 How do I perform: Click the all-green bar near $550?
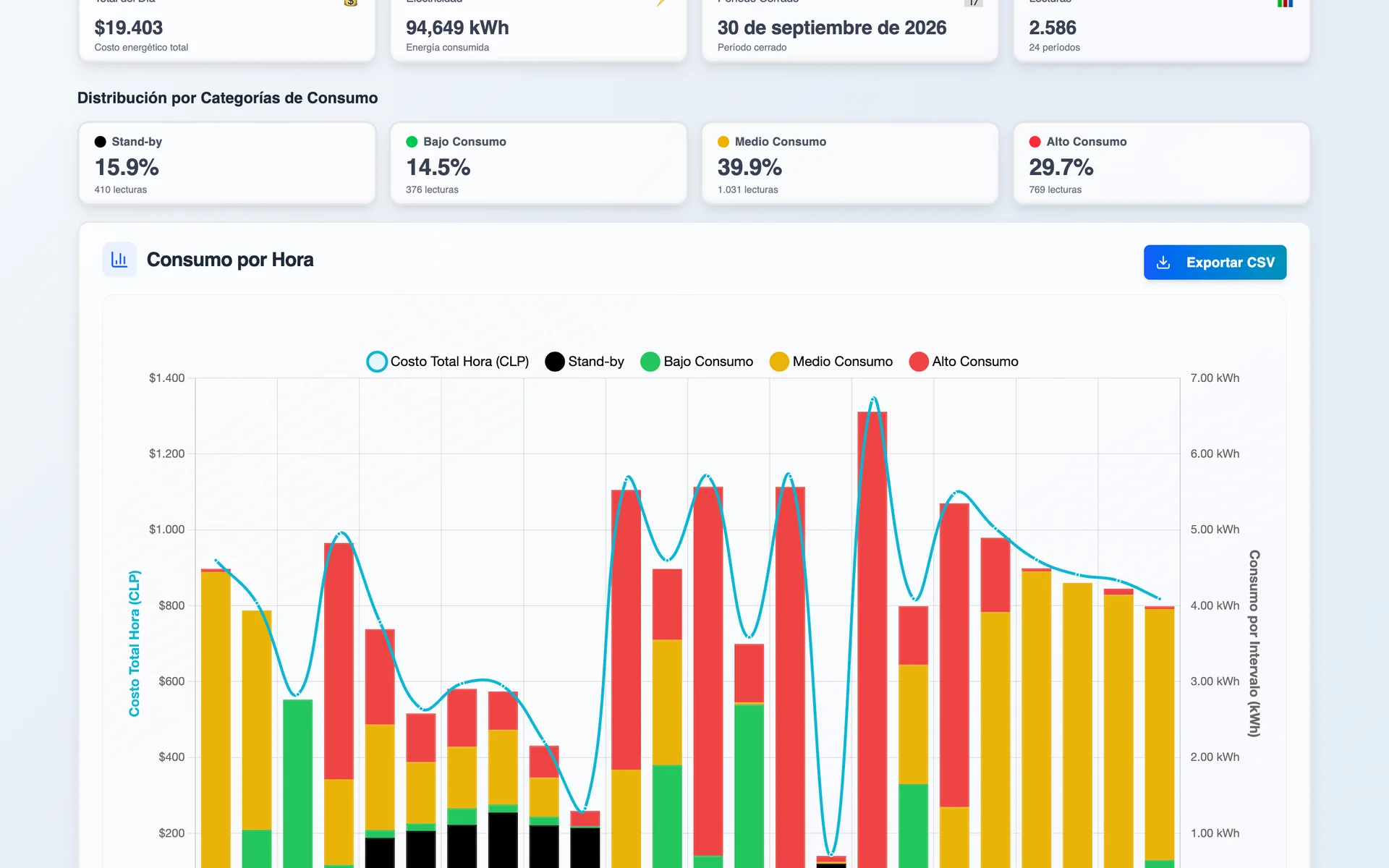tap(298, 783)
